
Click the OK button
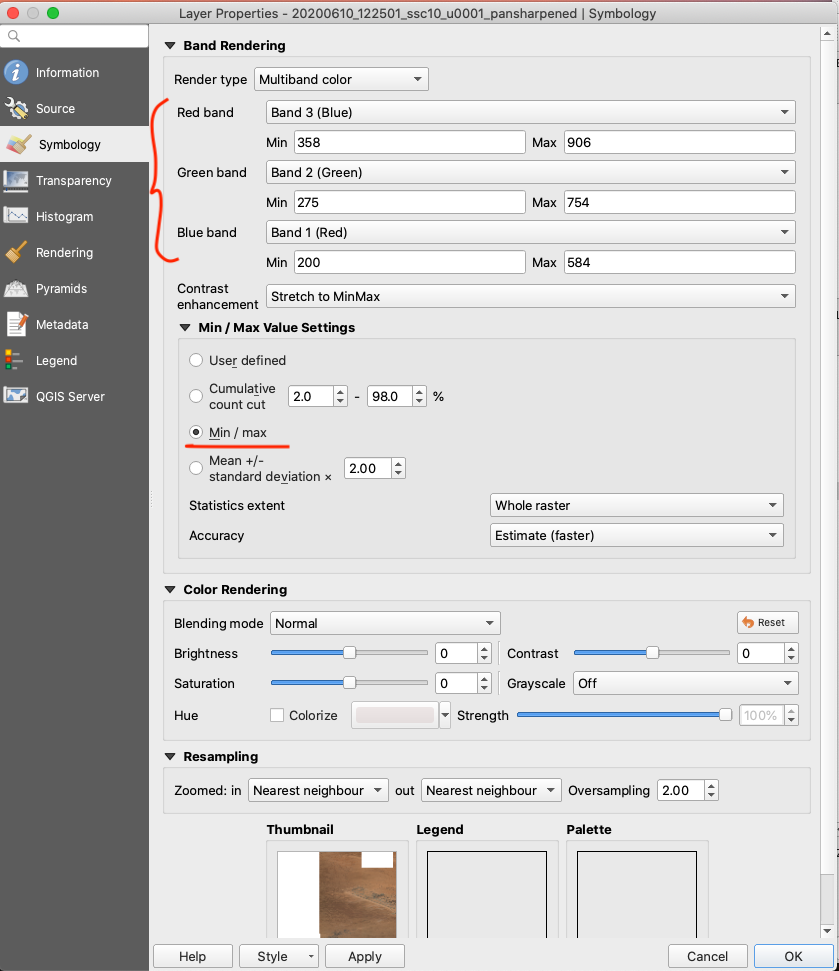coord(793,956)
